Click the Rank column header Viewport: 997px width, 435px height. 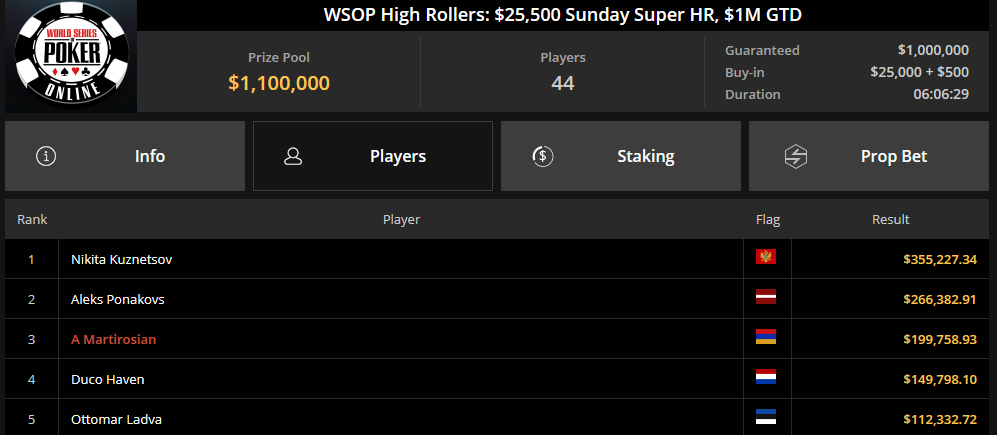coord(32,219)
